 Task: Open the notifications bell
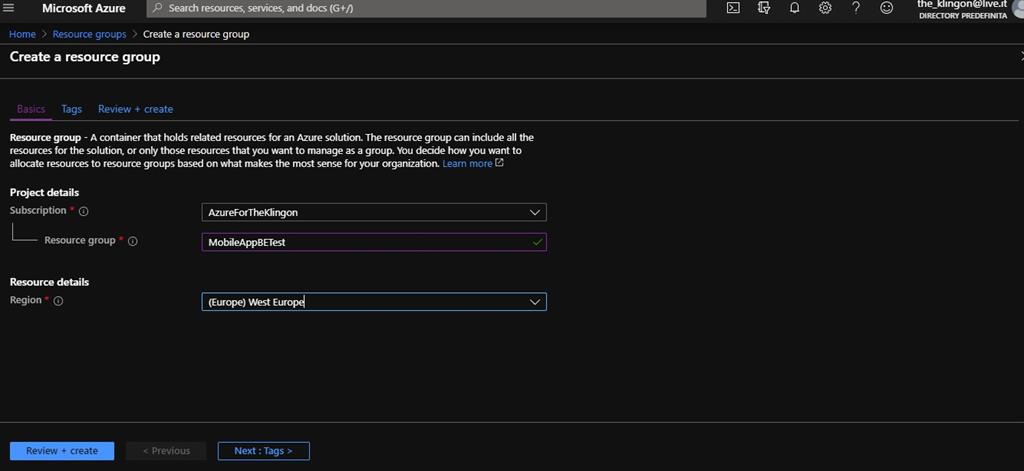tap(795, 8)
